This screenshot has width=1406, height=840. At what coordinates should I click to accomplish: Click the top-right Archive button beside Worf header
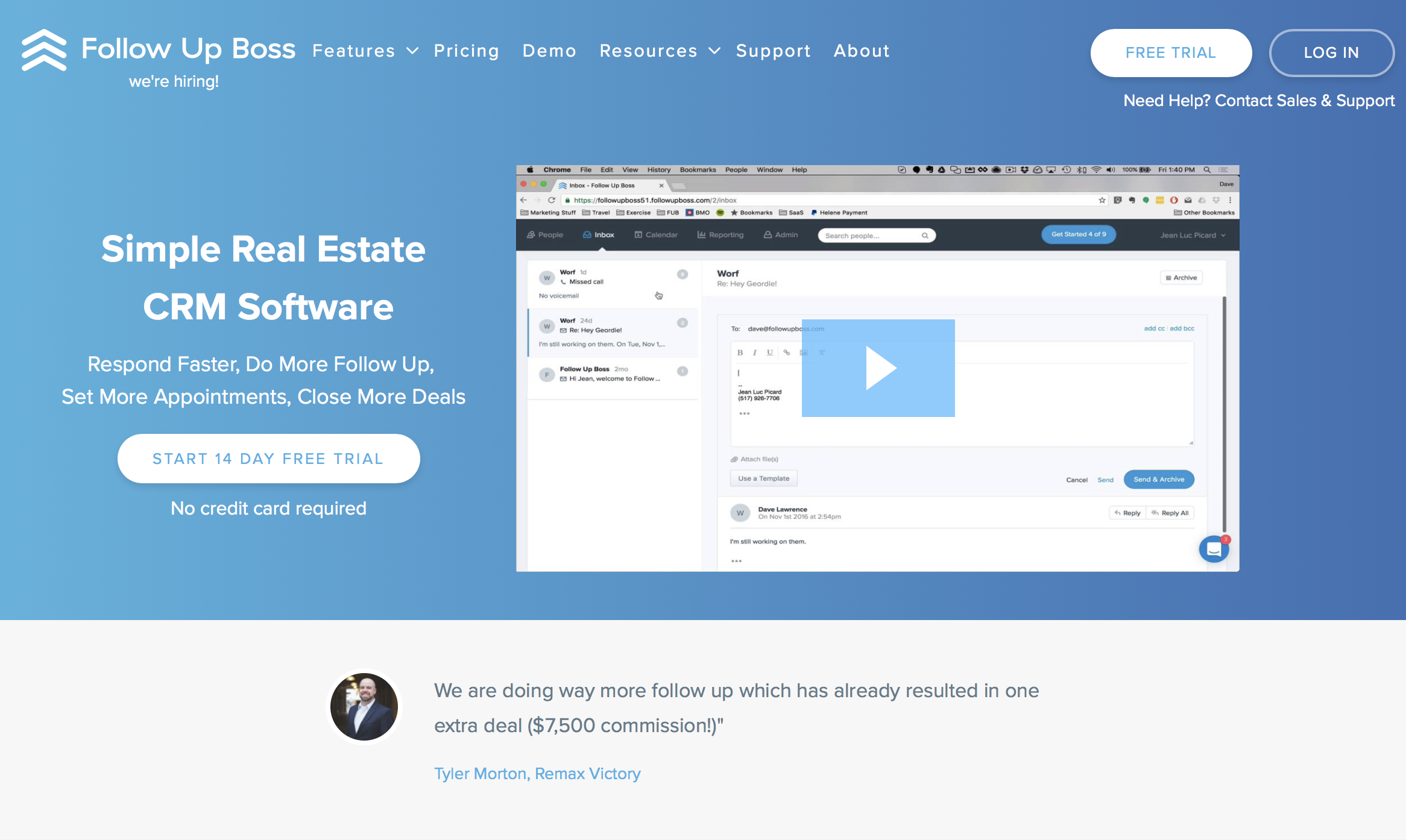(x=1182, y=278)
